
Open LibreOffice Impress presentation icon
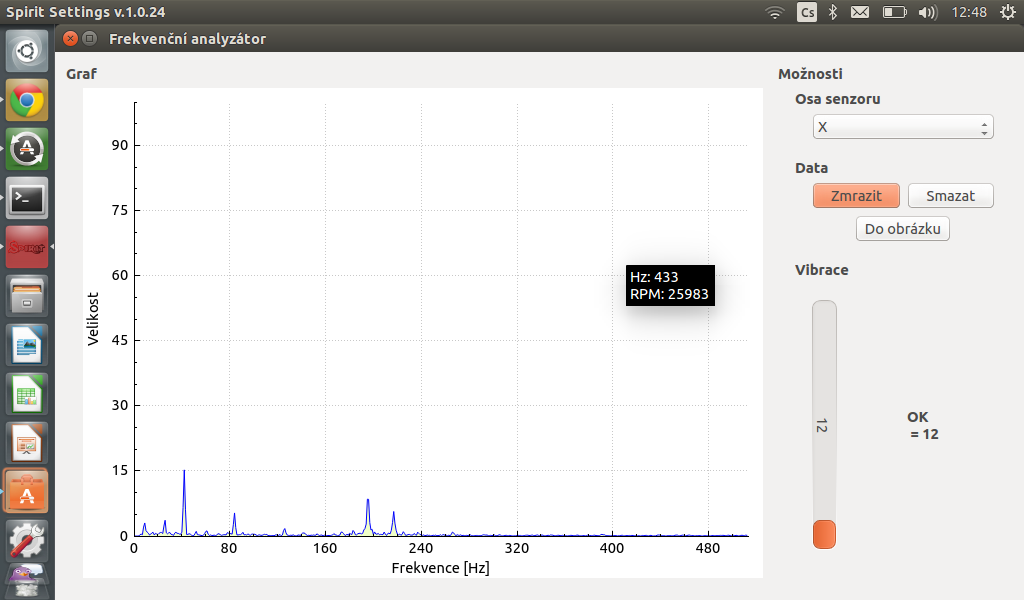[27, 442]
